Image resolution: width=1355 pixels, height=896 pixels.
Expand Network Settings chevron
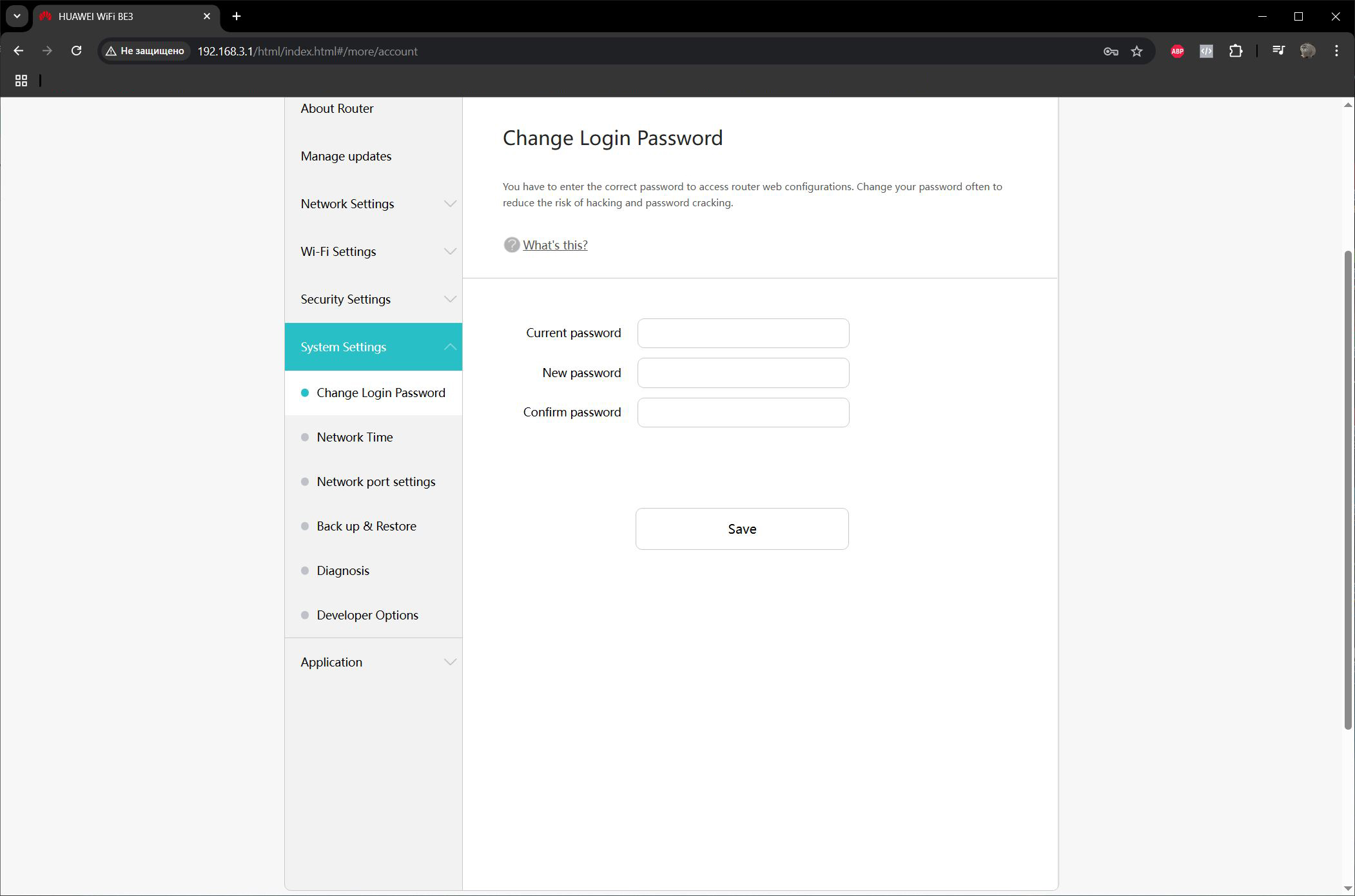(450, 204)
